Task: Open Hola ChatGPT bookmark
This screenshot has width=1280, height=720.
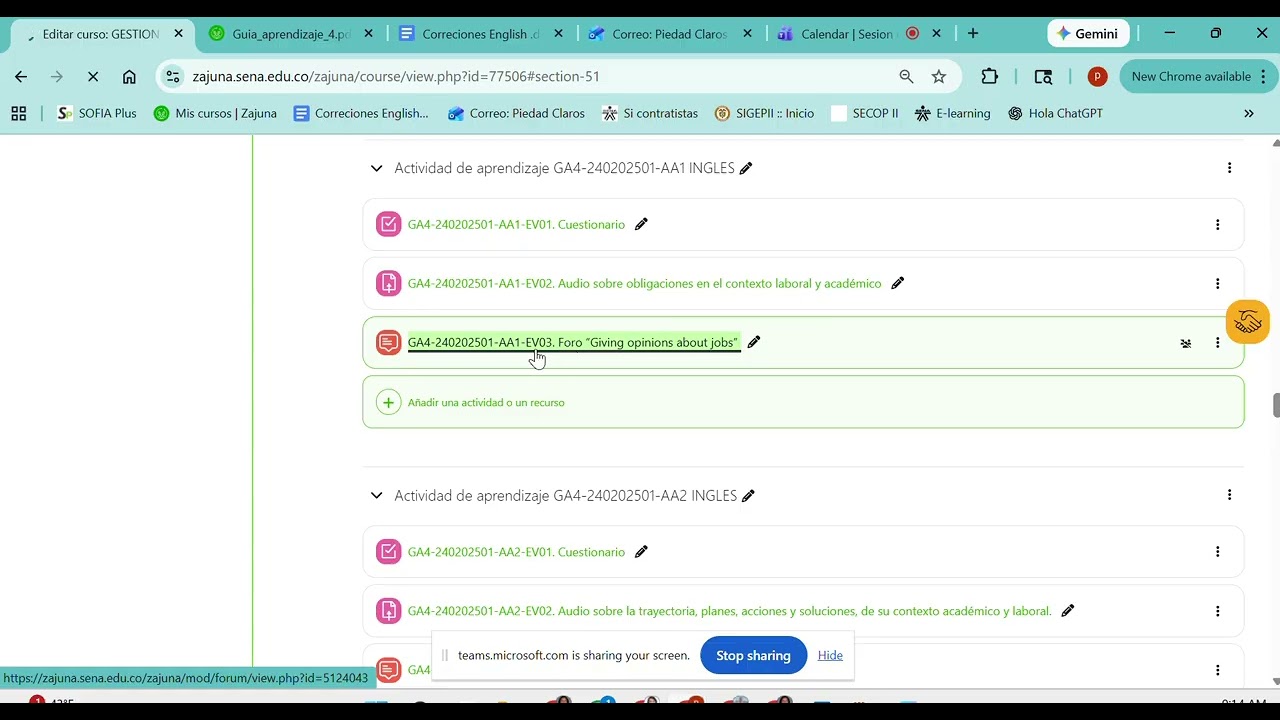Action: coord(1055,113)
